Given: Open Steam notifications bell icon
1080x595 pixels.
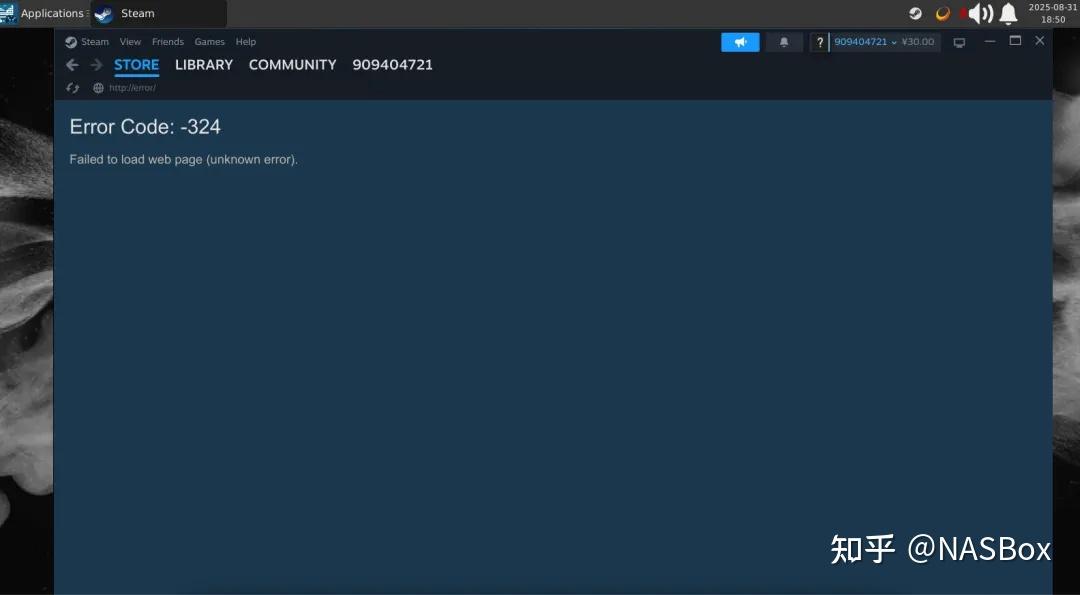Looking at the screenshot, I should click(x=783, y=41).
